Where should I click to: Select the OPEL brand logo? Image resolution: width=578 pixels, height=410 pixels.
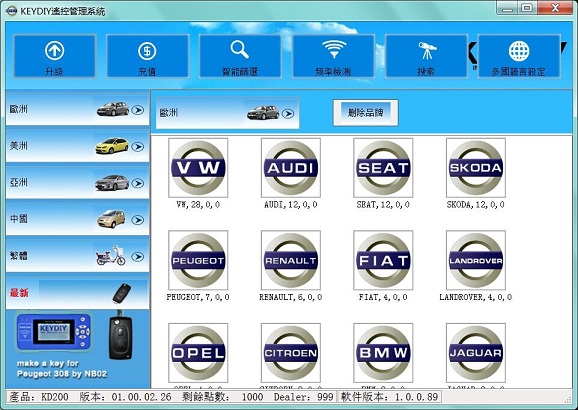coord(198,353)
